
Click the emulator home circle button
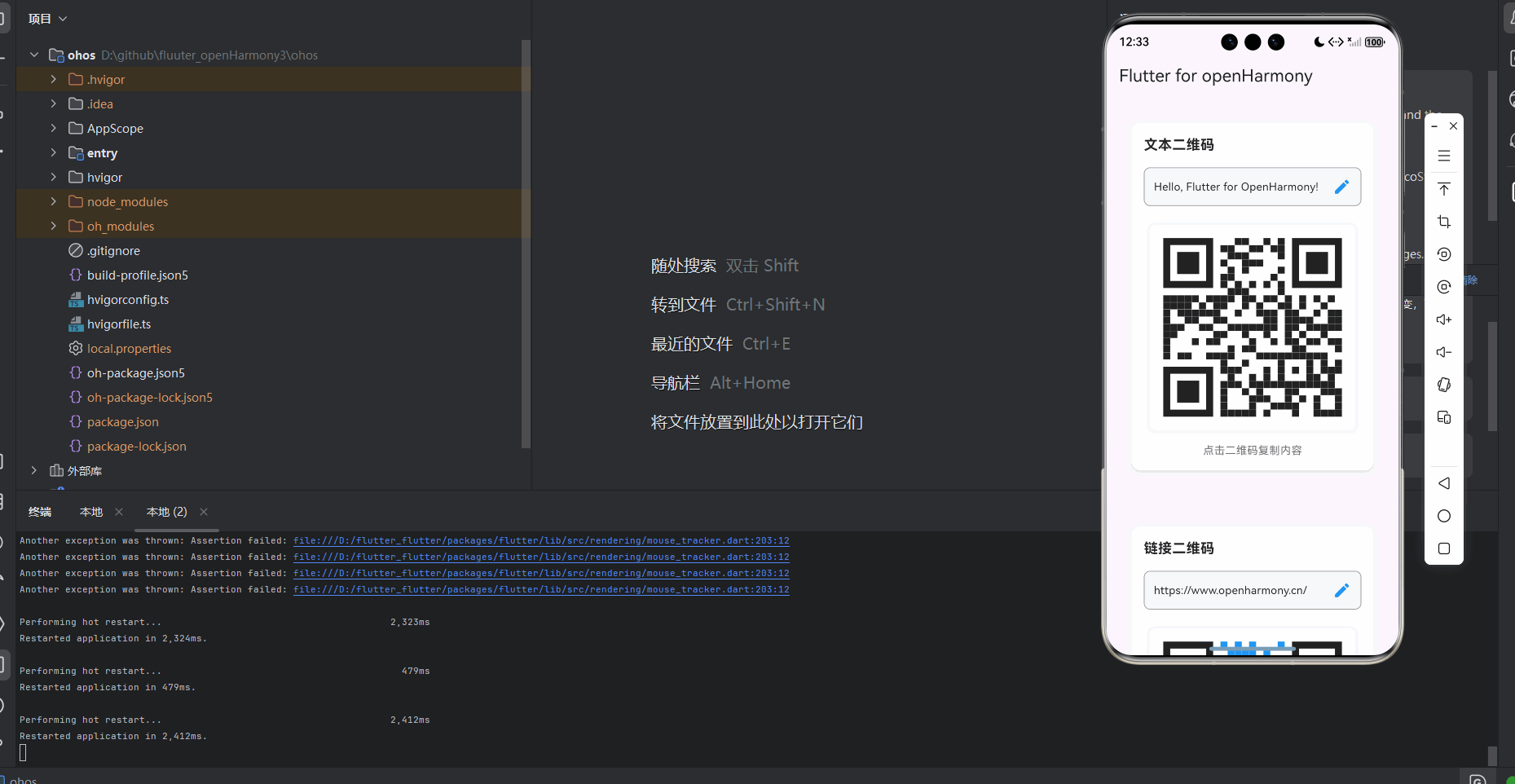pyautogui.click(x=1444, y=516)
